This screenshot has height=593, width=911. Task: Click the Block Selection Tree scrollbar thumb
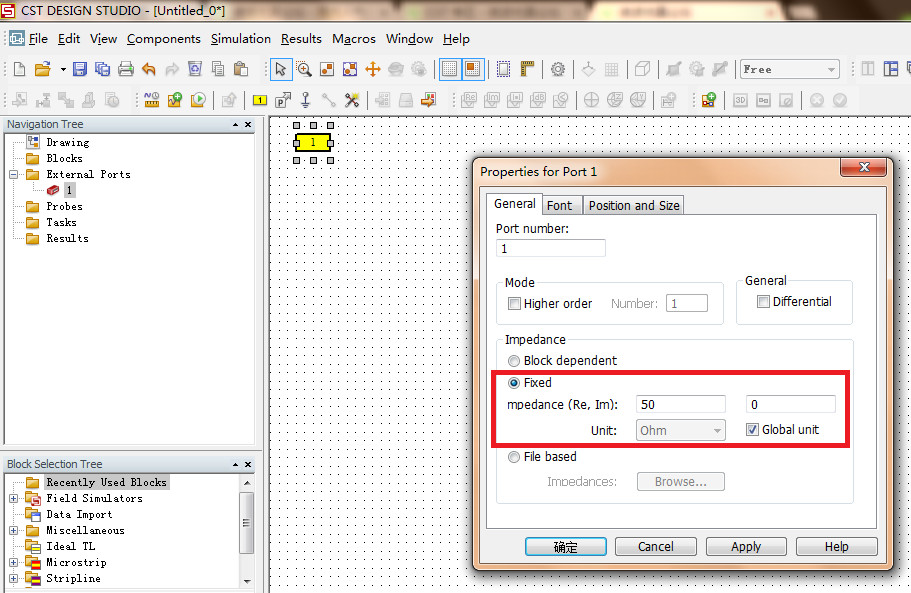[x=246, y=522]
